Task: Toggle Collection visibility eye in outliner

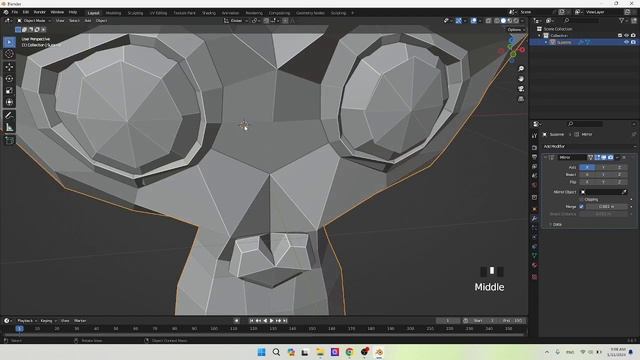Action: coord(626,36)
